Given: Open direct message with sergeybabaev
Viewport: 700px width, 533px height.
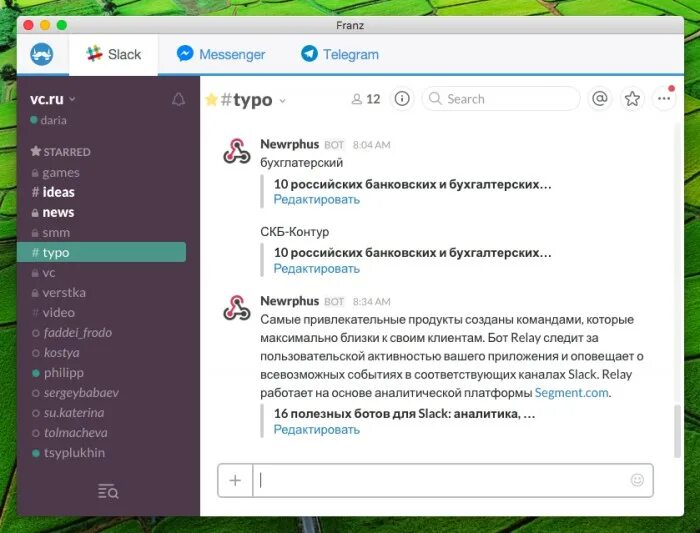Looking at the screenshot, I should (x=75, y=392).
